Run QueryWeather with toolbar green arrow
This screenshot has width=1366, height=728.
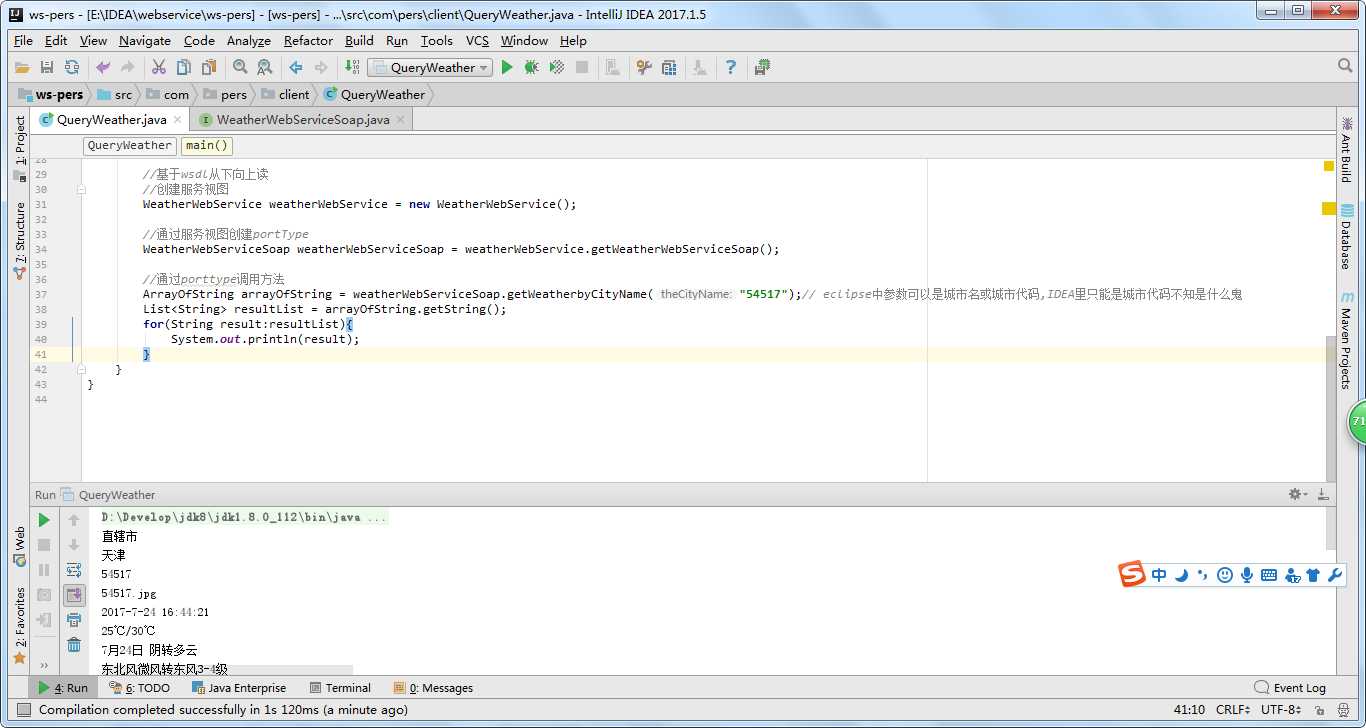click(x=507, y=67)
